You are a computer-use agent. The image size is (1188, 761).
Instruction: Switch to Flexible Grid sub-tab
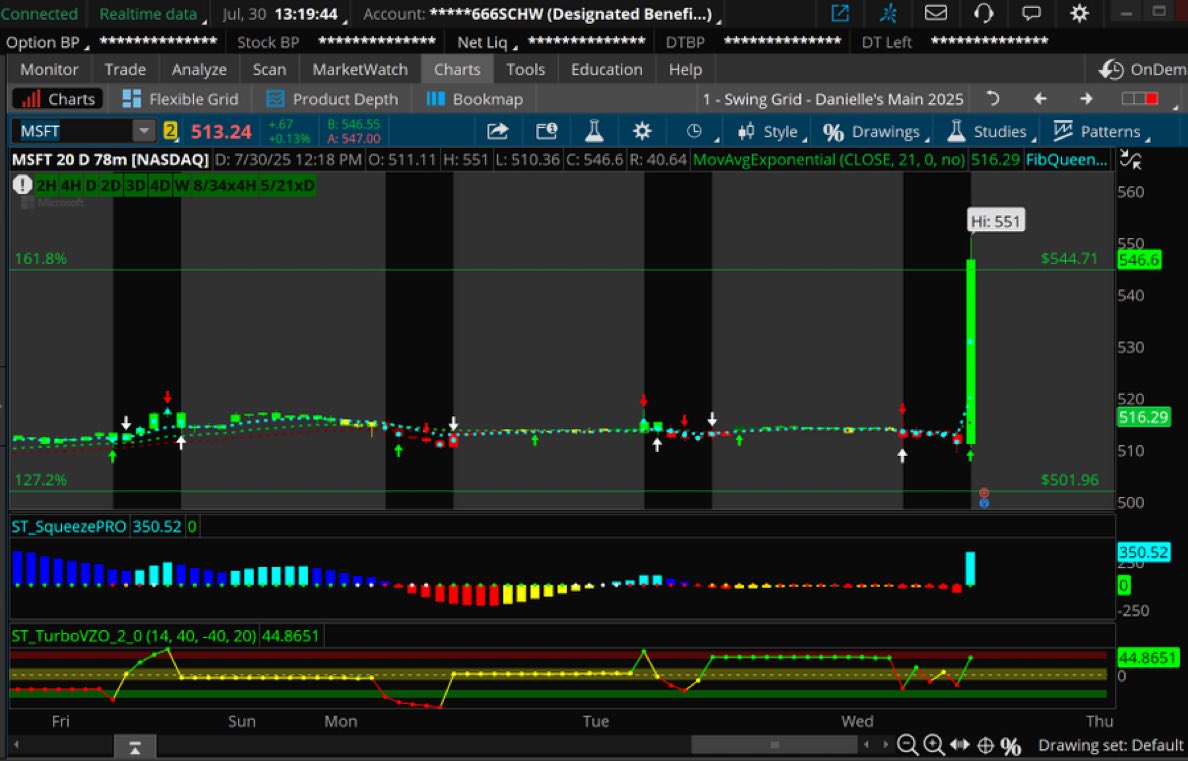pos(180,99)
